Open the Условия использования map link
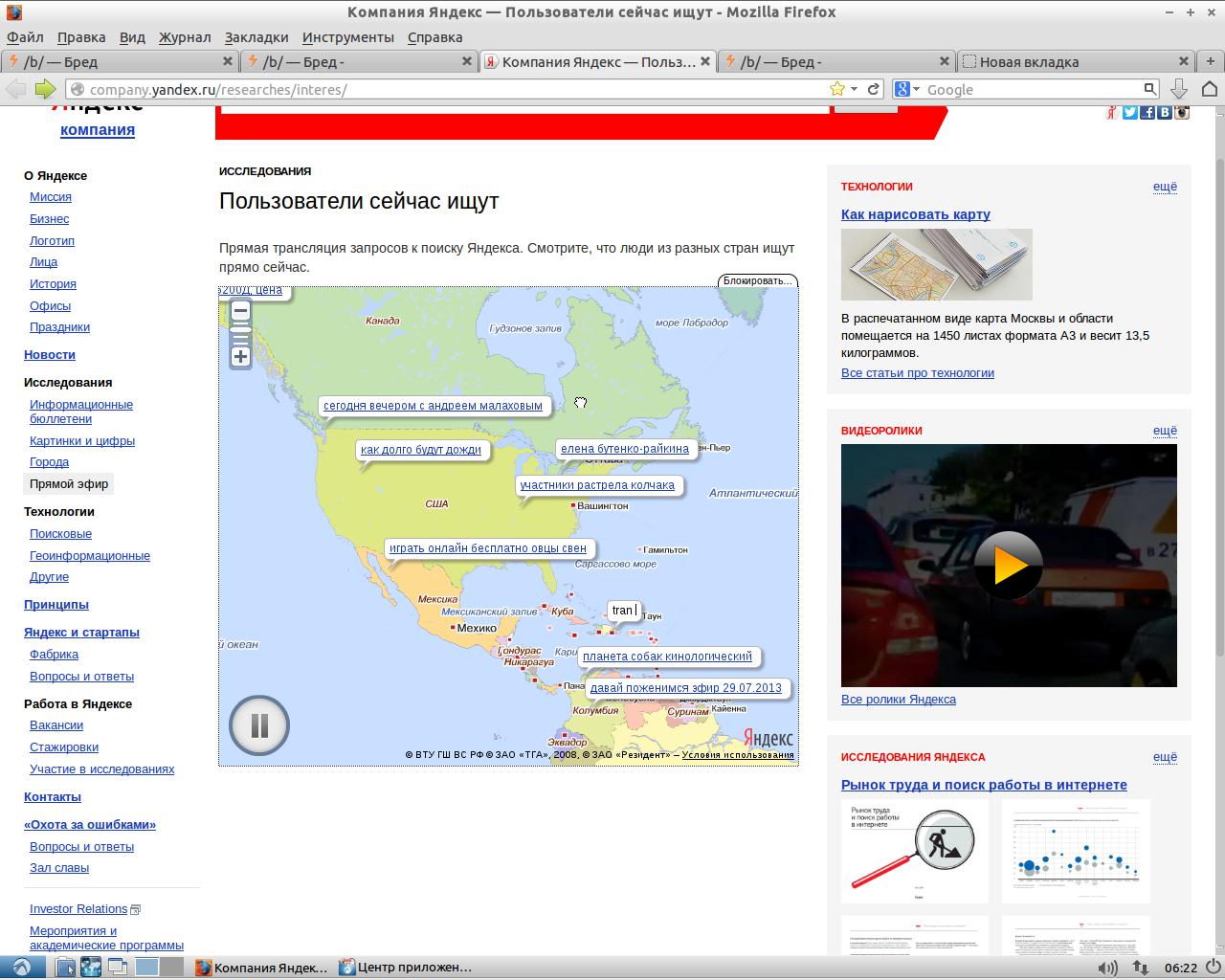 (738, 755)
